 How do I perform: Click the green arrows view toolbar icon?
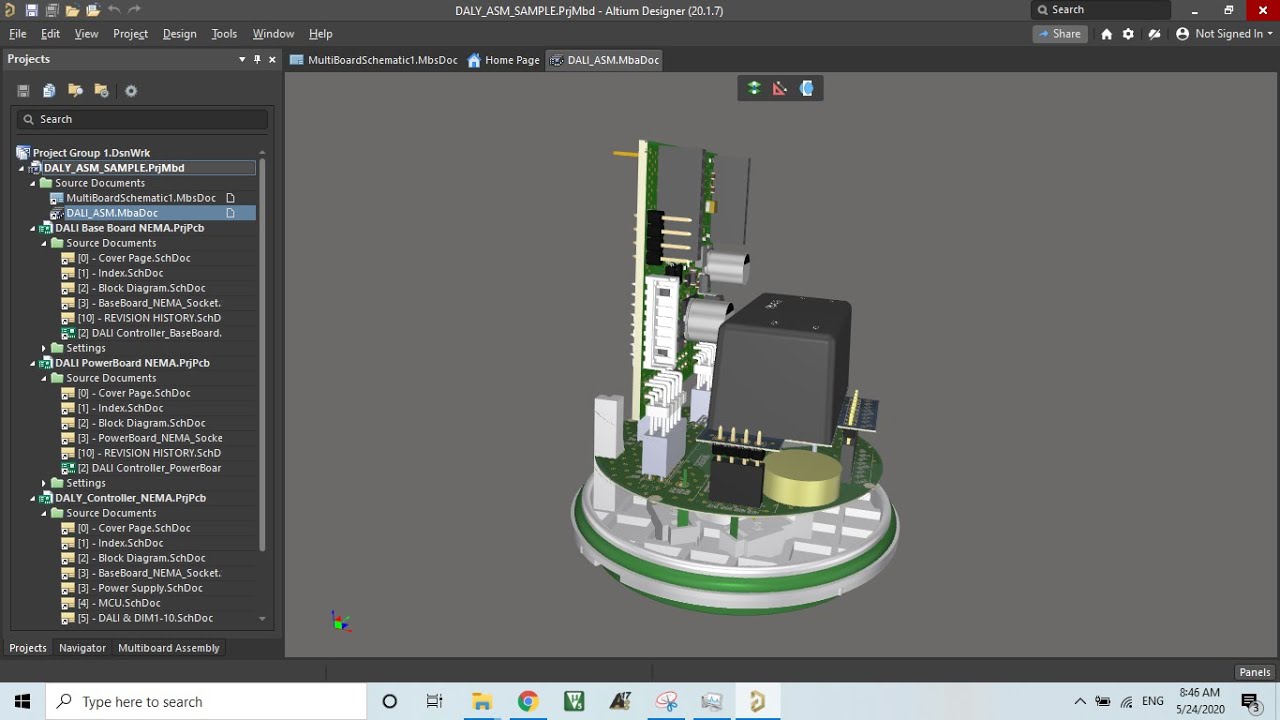(754, 88)
